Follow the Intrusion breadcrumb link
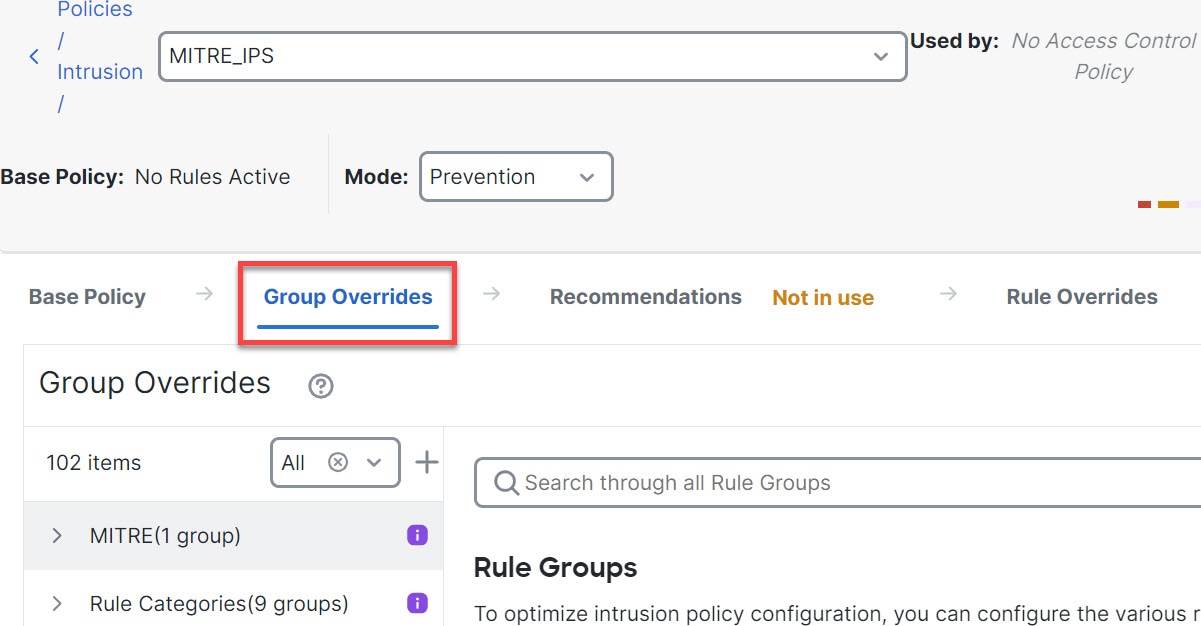 [x=100, y=72]
